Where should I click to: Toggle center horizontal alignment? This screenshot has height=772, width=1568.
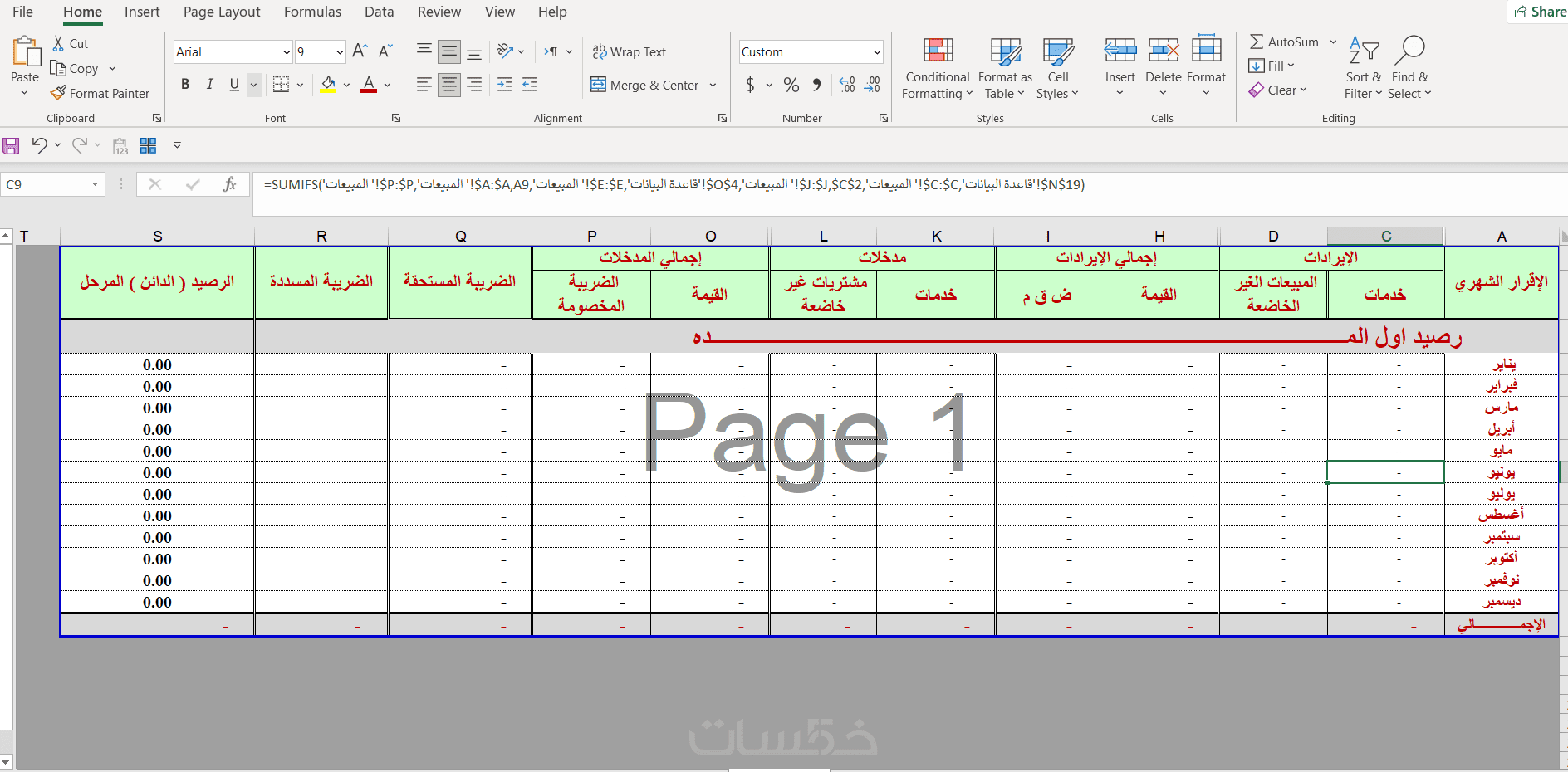click(449, 84)
